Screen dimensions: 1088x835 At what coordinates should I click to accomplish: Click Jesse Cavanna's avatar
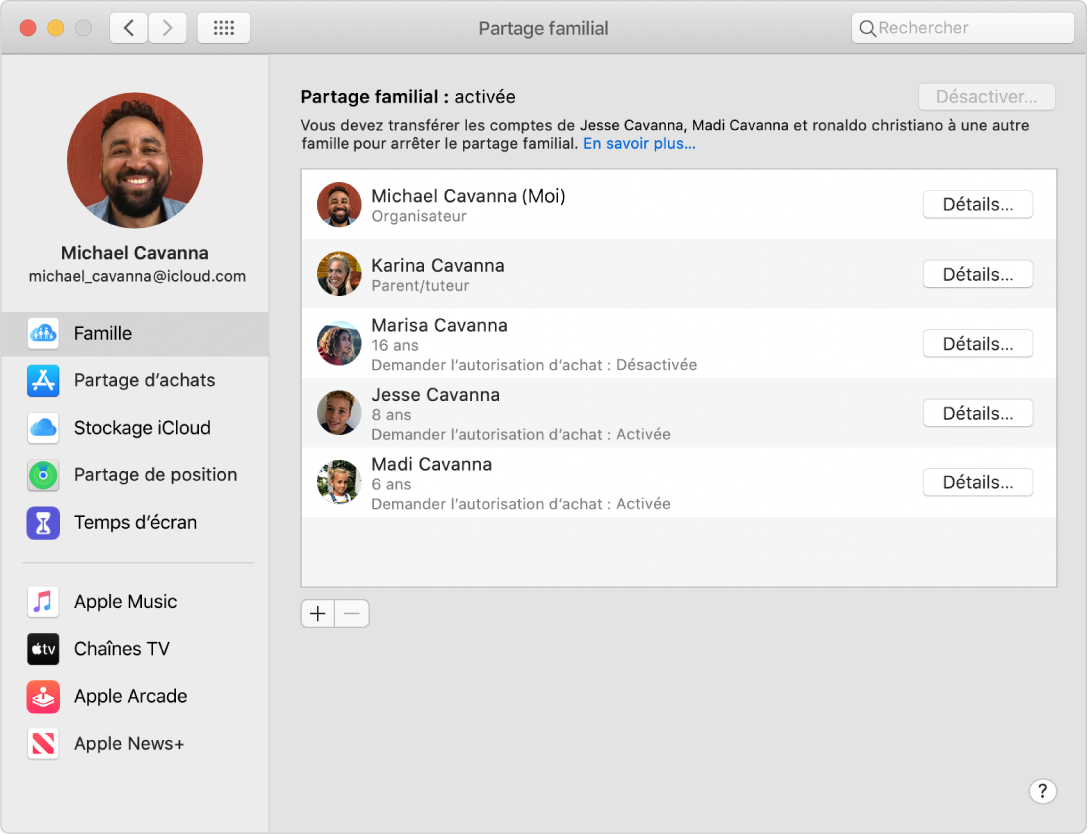click(339, 413)
